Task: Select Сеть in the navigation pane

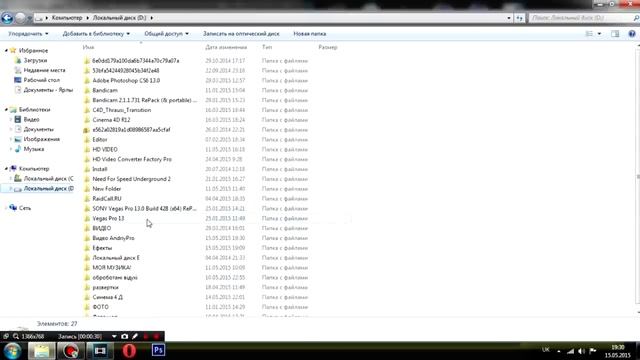Action: coord(25,208)
